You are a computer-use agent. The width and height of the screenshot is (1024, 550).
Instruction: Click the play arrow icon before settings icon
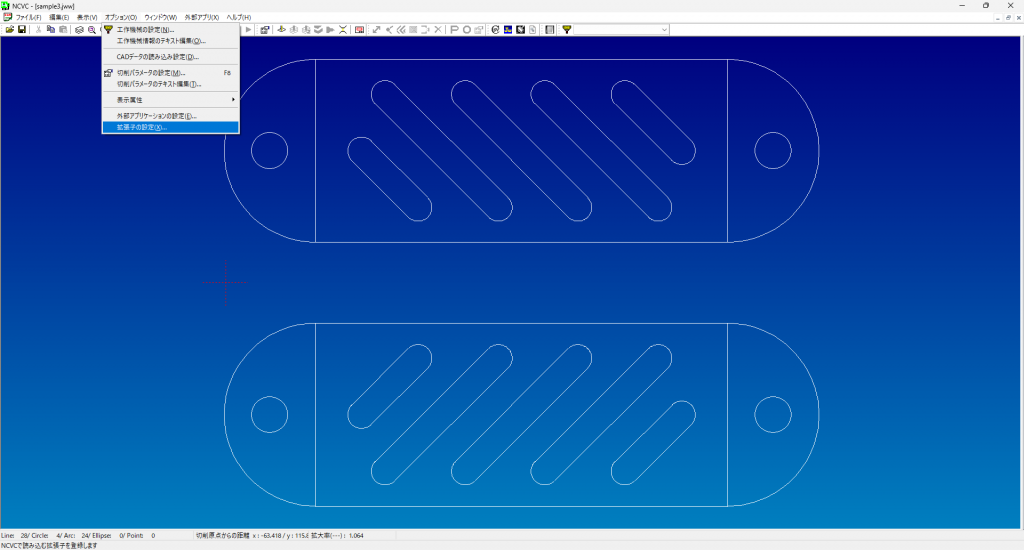coord(249,29)
